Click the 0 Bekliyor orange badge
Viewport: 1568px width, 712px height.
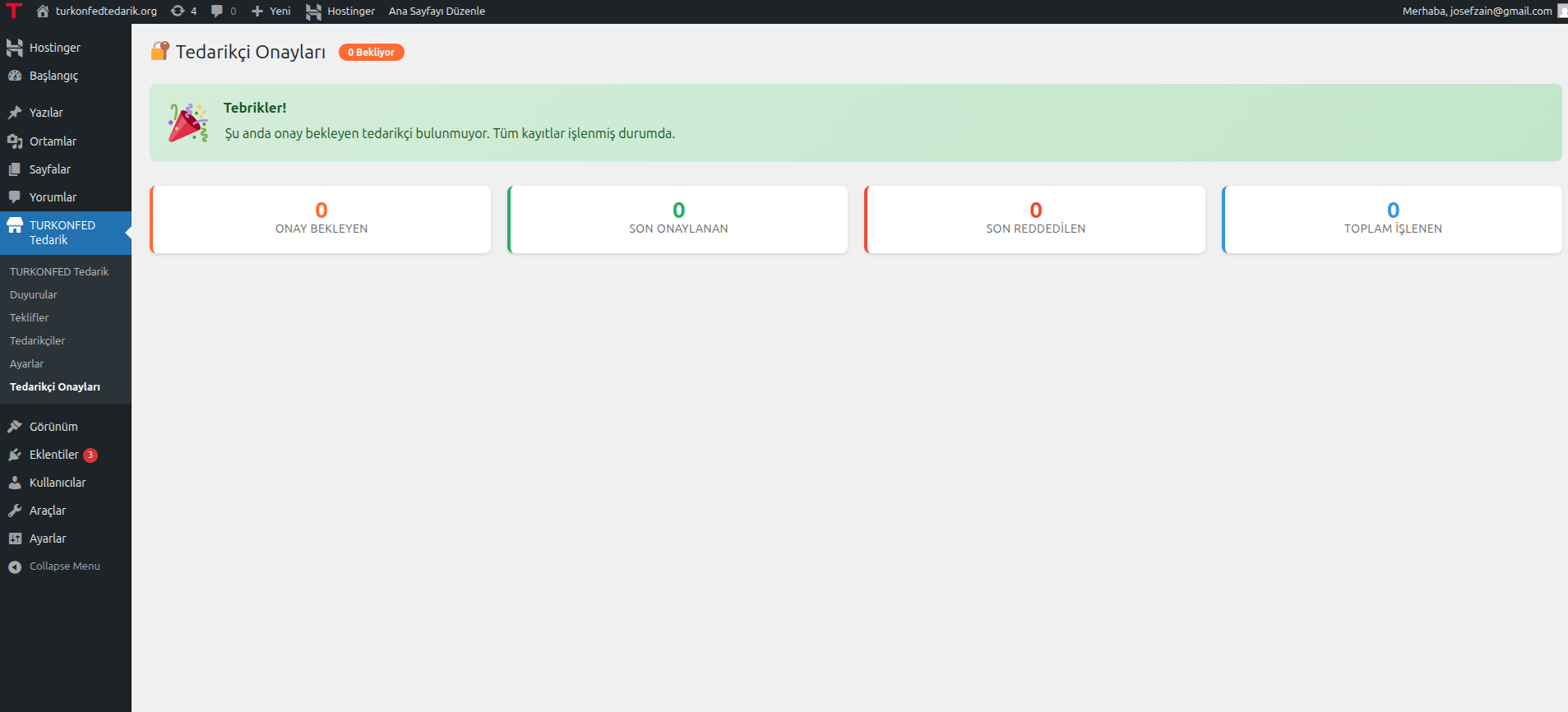(x=371, y=52)
